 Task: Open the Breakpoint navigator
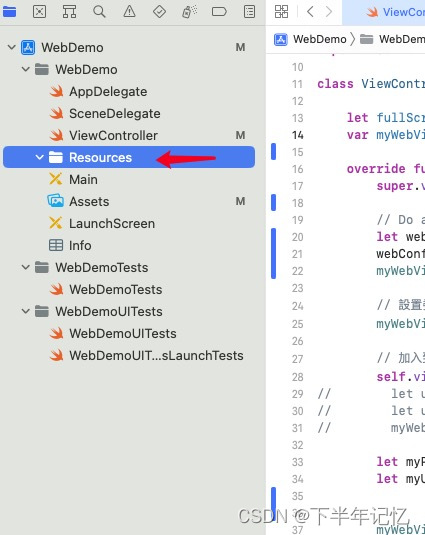pos(219,12)
